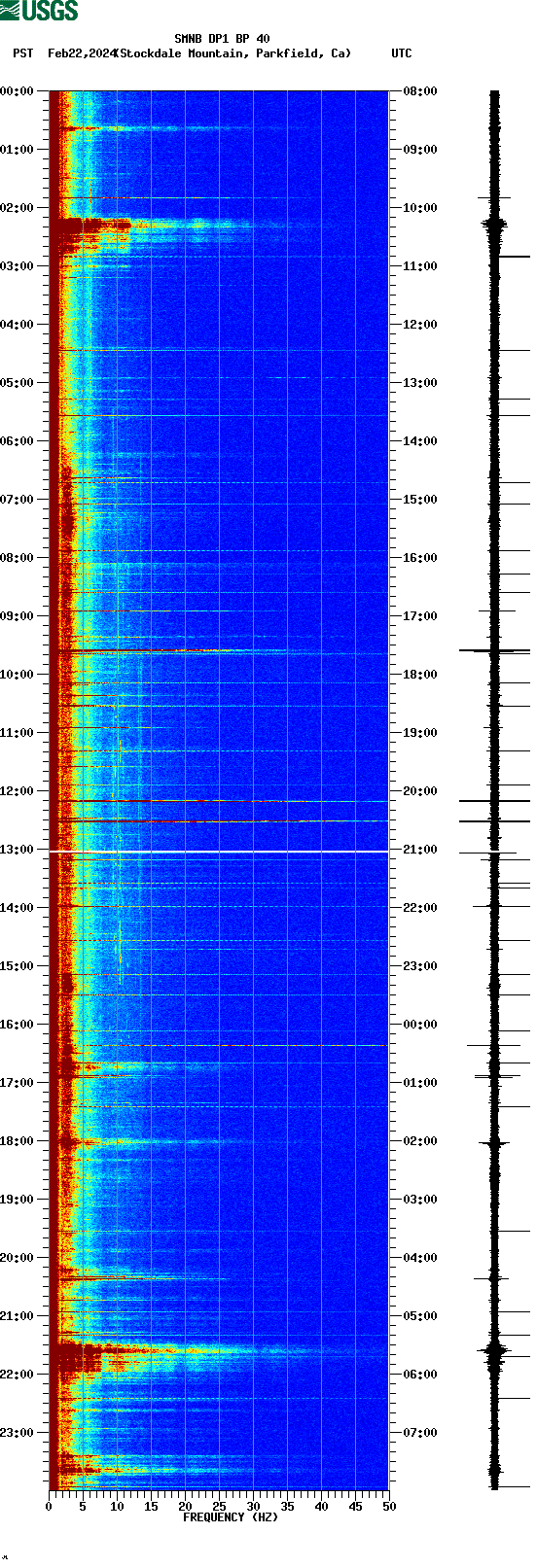The width and height of the screenshot is (537, 1568).
Task: Click the USGS logo
Action: pos(39,11)
